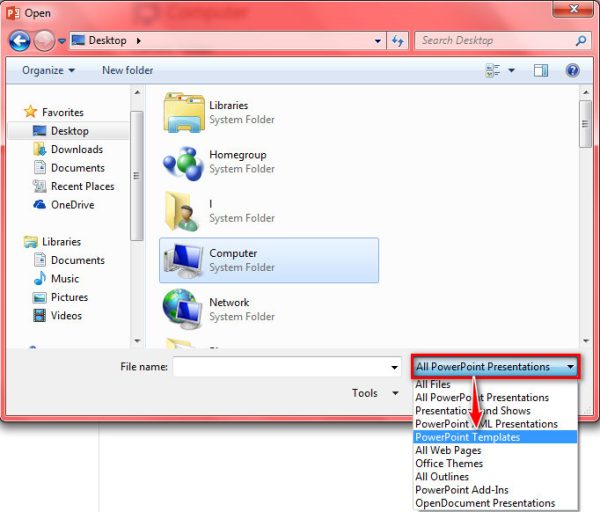Open the address bar history dropdown
600x512 pixels.
coord(378,41)
